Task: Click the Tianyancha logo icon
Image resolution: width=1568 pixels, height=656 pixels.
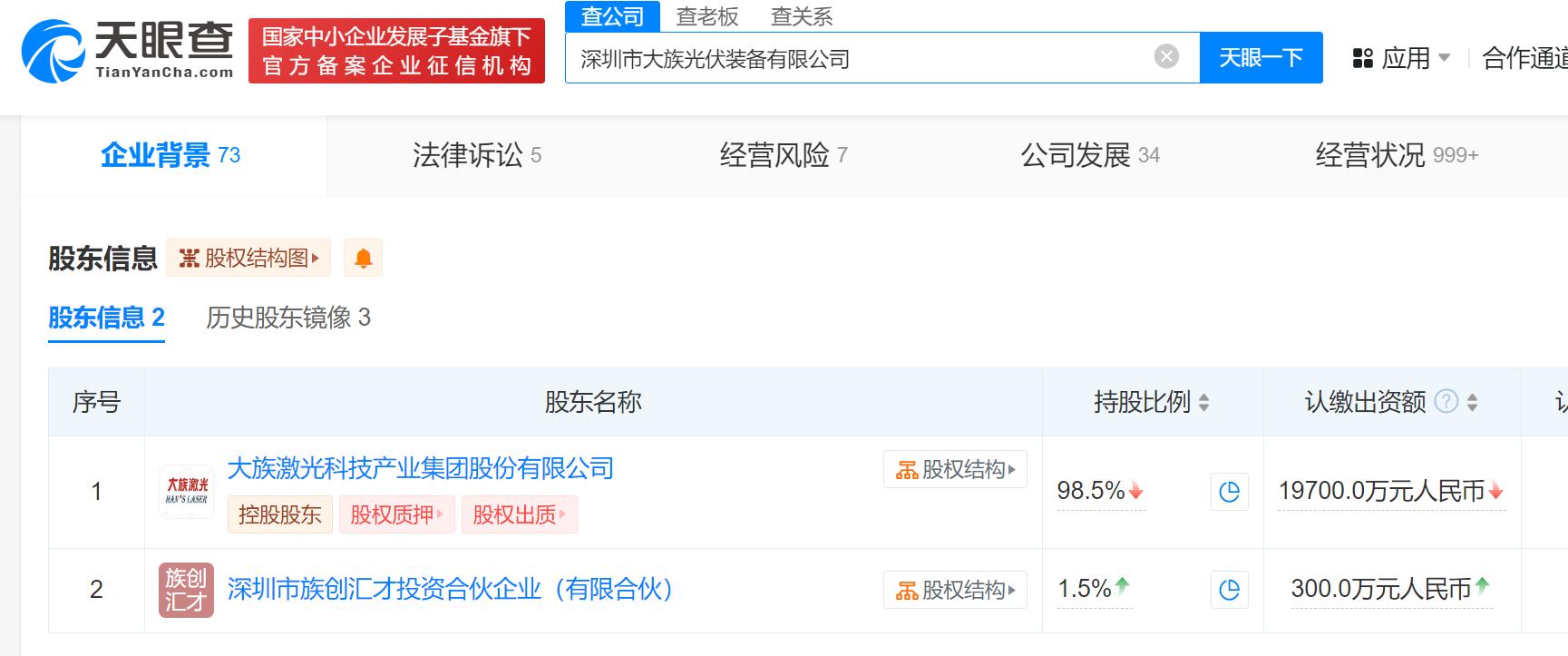Action: 53,51
